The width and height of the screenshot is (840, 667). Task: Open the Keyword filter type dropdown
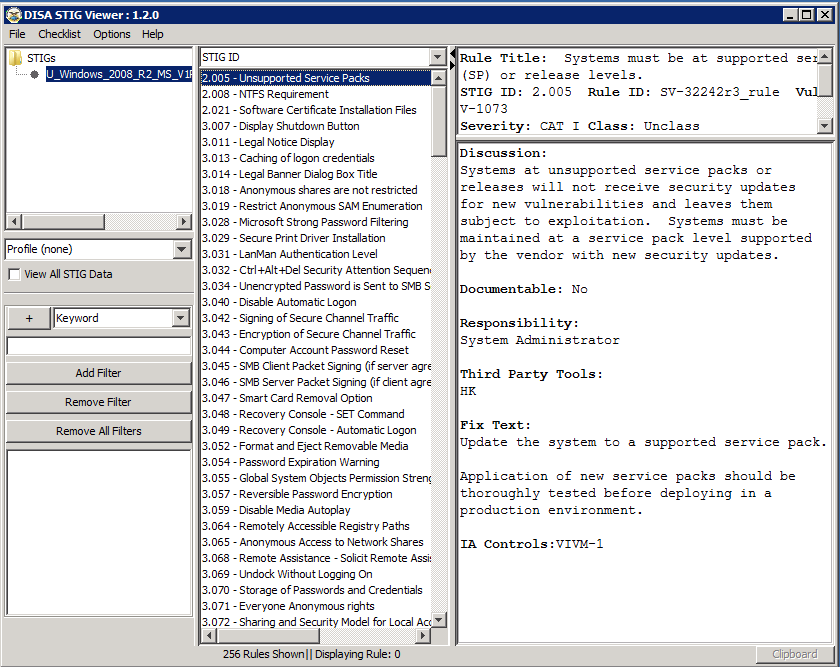(x=181, y=318)
